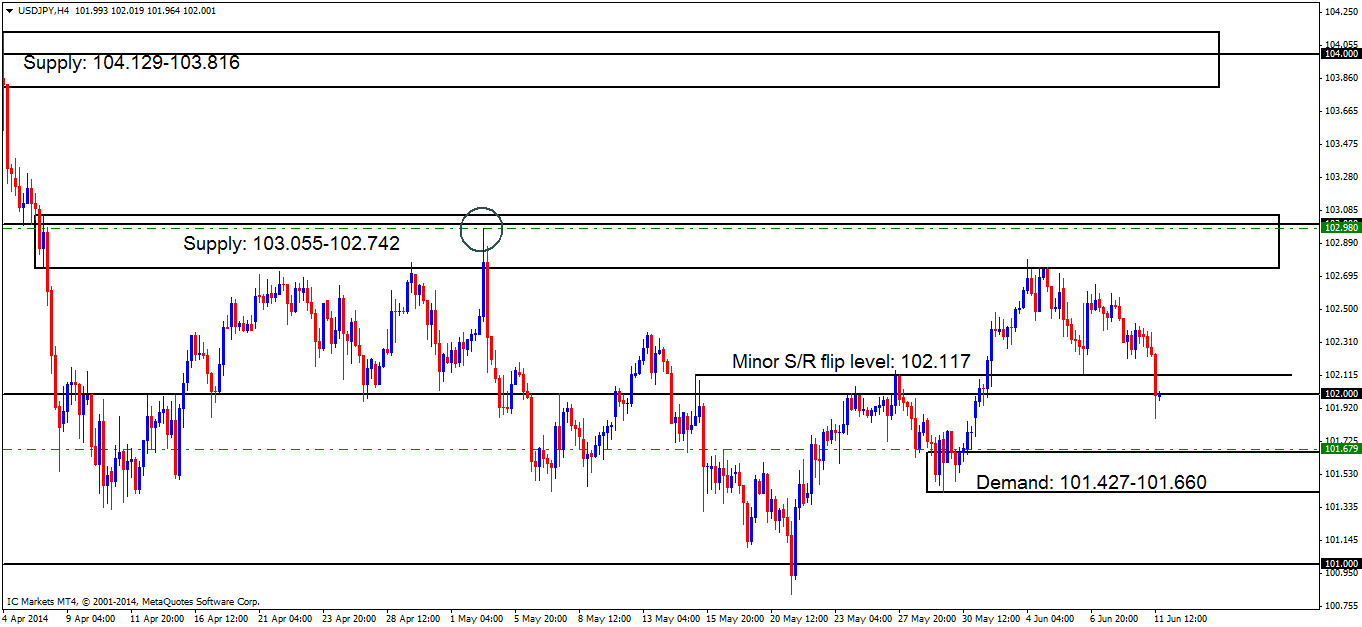Screen dimensions: 1362x627
Task: Click the 101.920 price scale value
Action: [1340, 407]
